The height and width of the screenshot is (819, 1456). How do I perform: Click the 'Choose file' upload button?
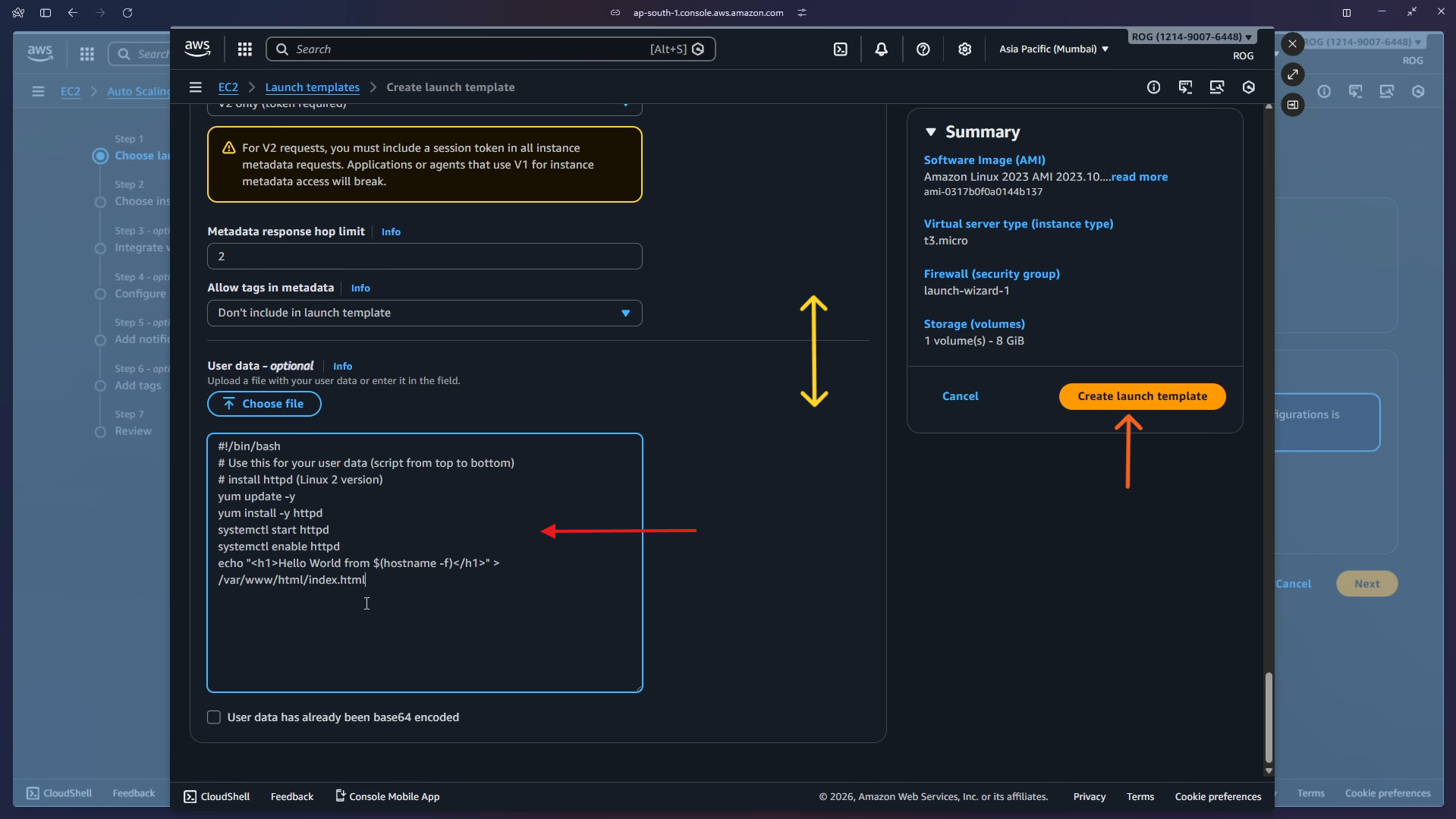click(263, 403)
